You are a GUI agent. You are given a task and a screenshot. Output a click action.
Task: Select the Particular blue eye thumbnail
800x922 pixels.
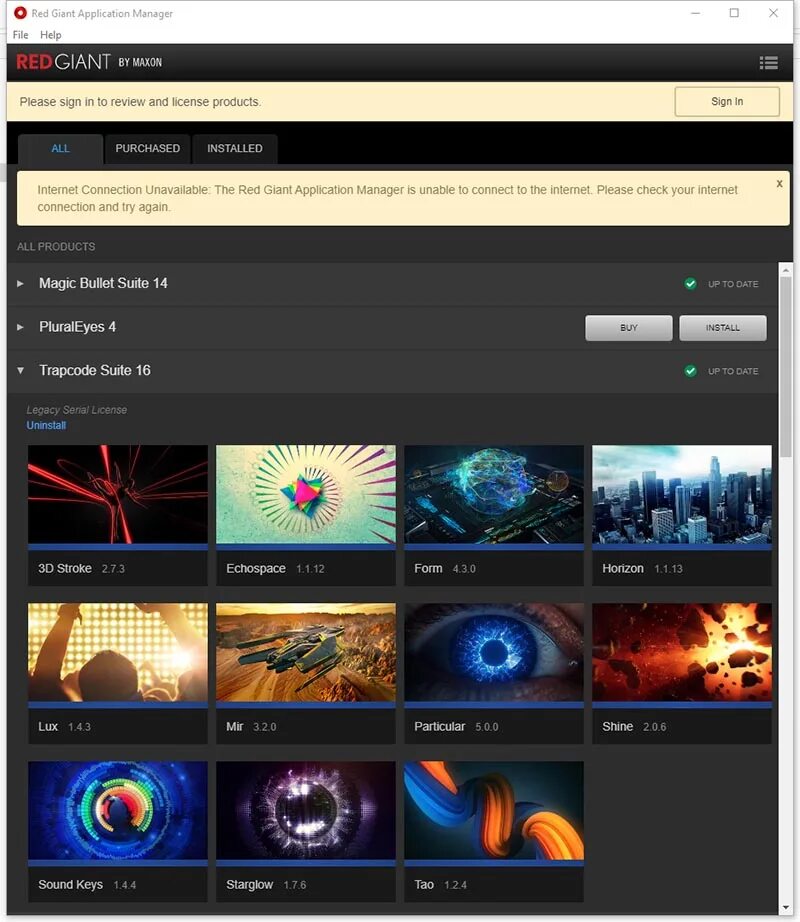pos(494,652)
